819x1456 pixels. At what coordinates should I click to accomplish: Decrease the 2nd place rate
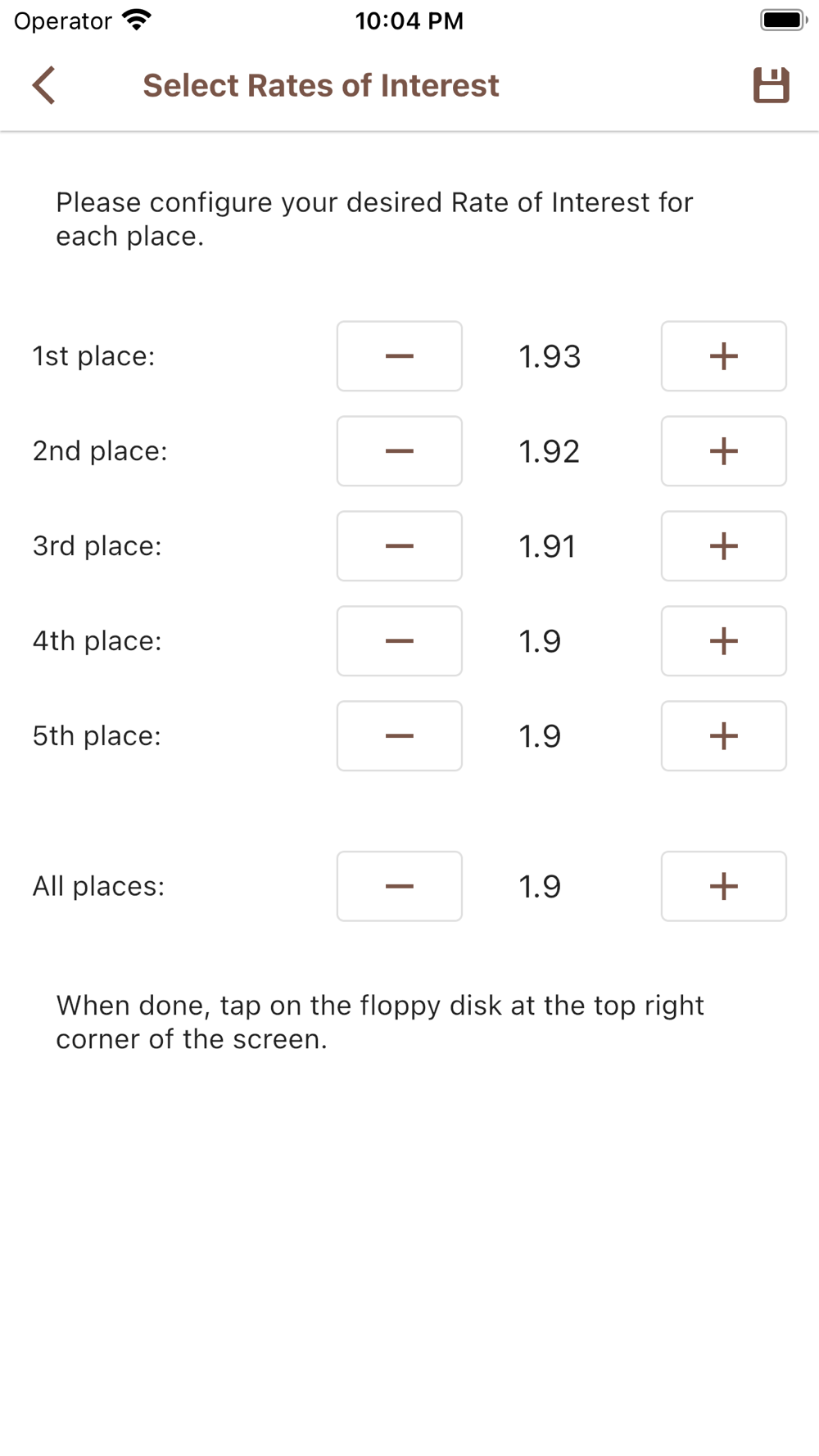400,451
